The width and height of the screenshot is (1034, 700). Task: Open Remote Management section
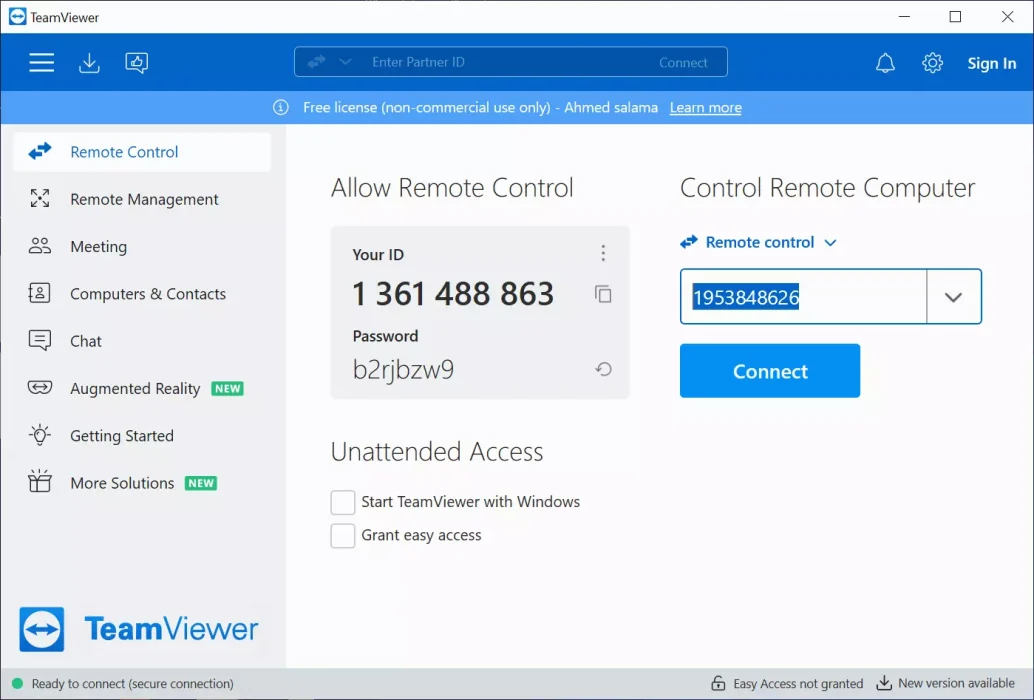[x=142, y=199]
